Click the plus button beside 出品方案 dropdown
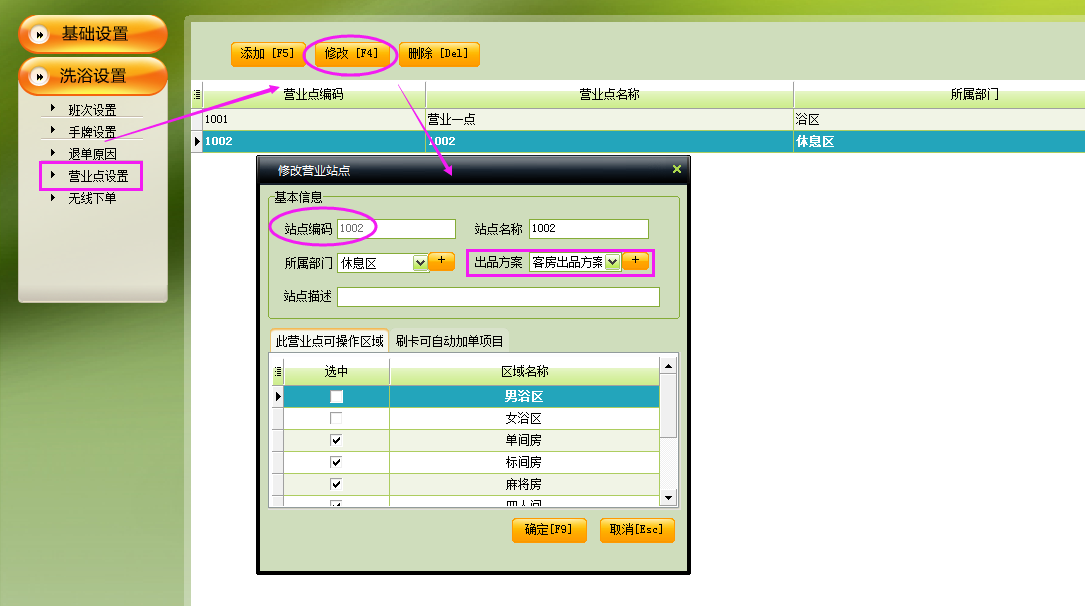1085x606 pixels. pyautogui.click(x=635, y=261)
